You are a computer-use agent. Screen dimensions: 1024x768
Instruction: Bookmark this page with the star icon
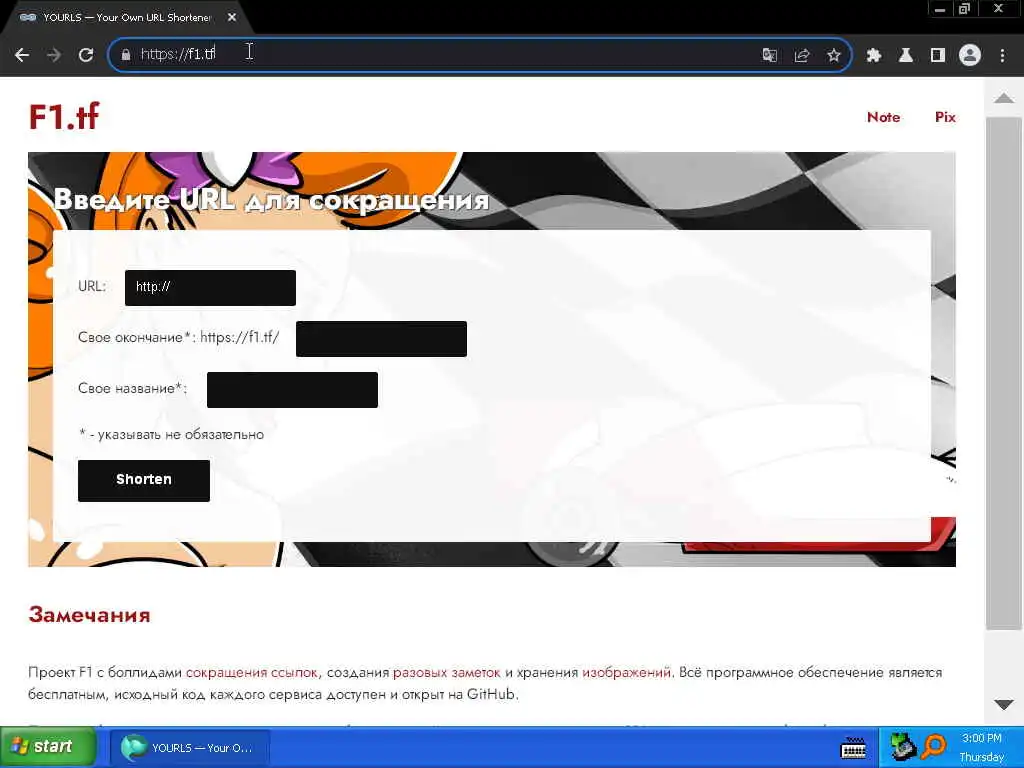click(834, 55)
